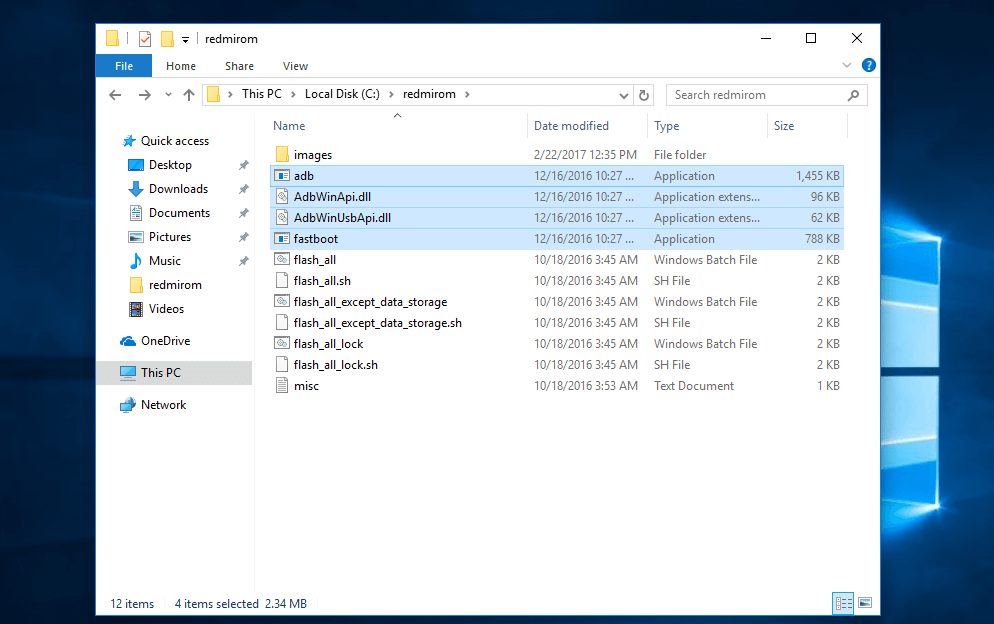This screenshot has height=624, width=994.
Task: Click redmirom in the address bar path
Action: pyautogui.click(x=429, y=94)
